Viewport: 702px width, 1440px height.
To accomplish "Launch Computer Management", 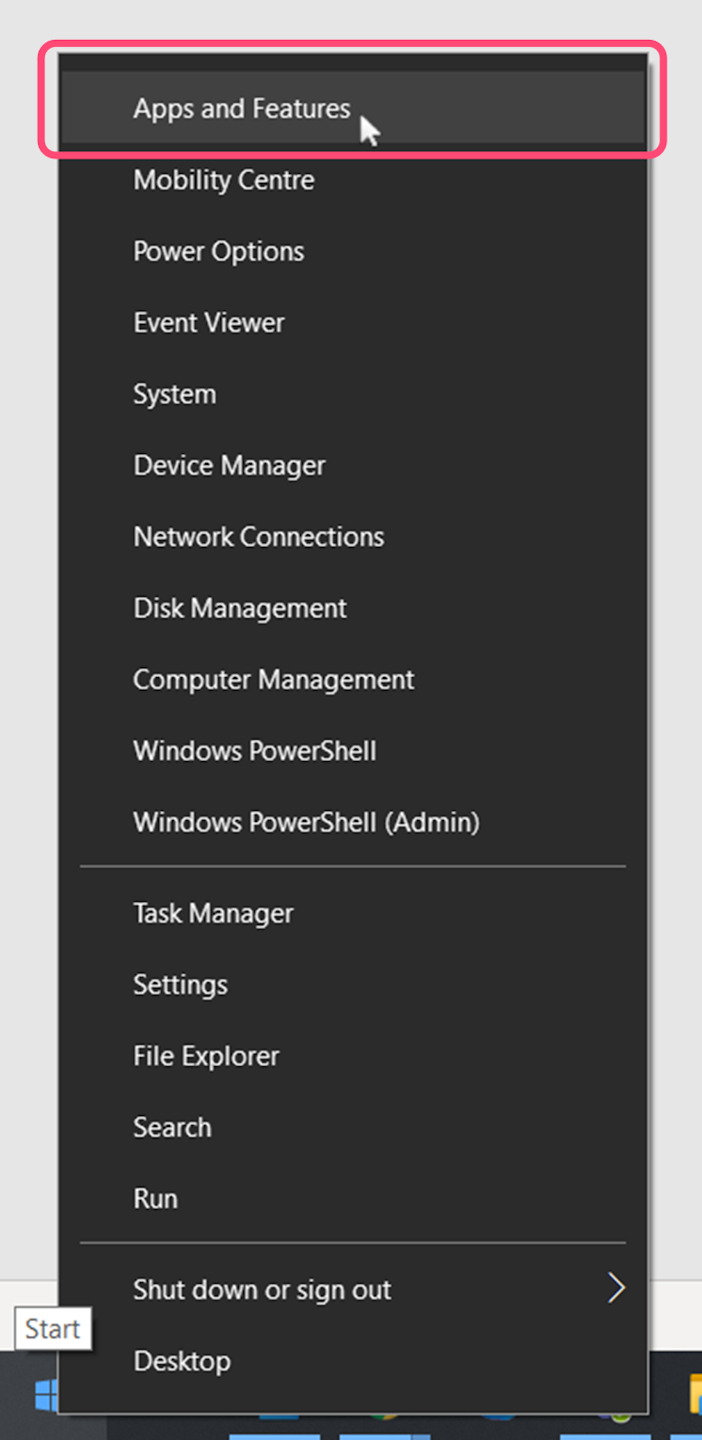I will tap(274, 680).
